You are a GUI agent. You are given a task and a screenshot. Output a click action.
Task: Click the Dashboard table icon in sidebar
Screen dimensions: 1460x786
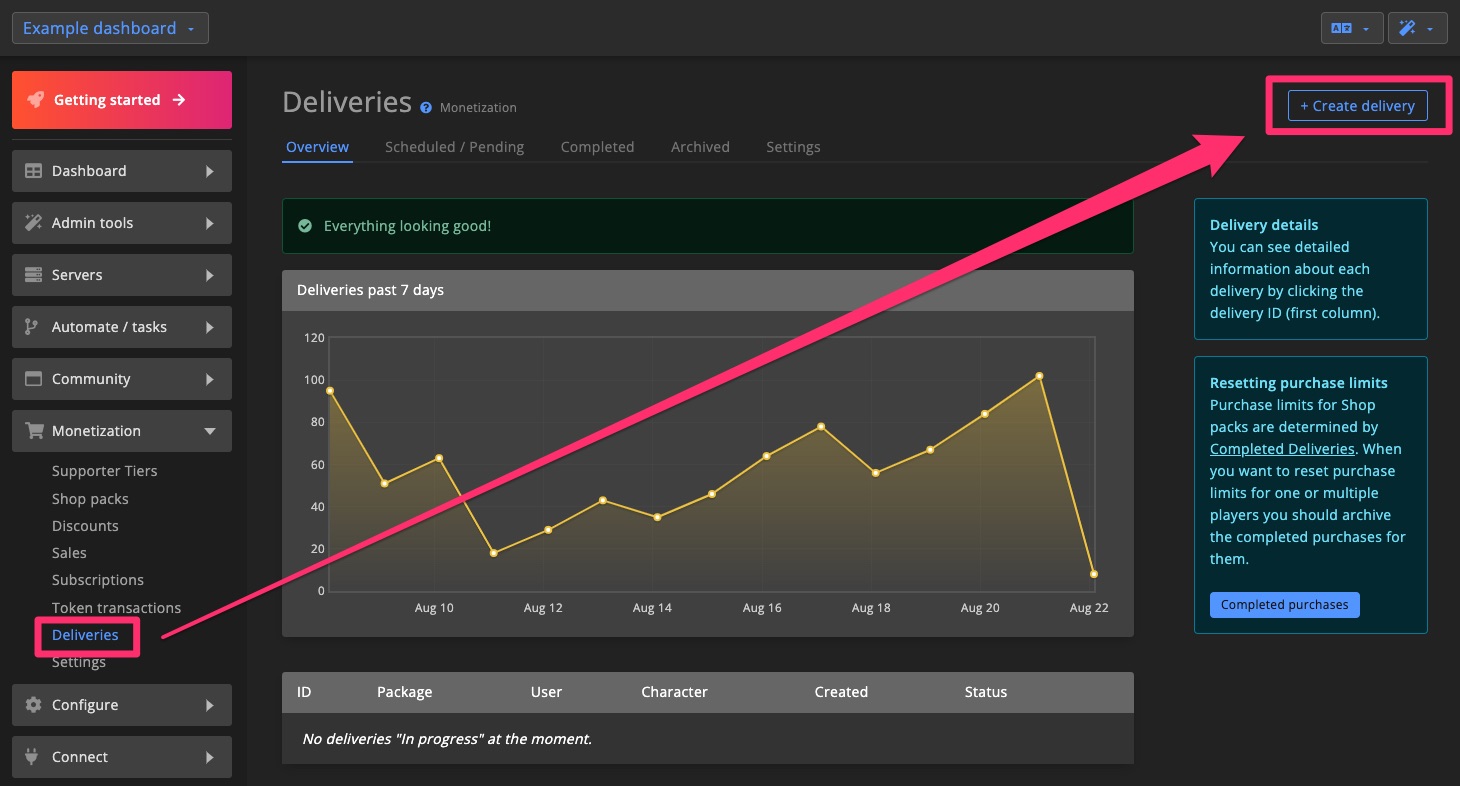pyautogui.click(x=33, y=171)
